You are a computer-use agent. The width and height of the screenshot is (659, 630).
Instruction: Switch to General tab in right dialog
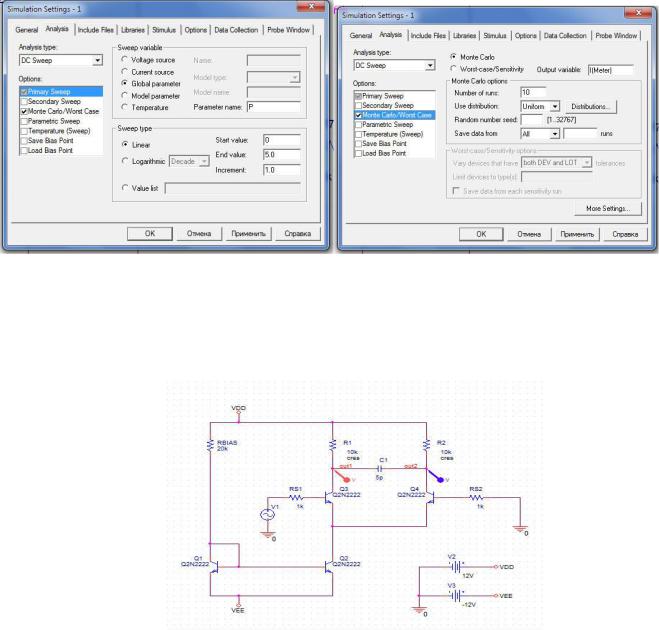[x=361, y=36]
